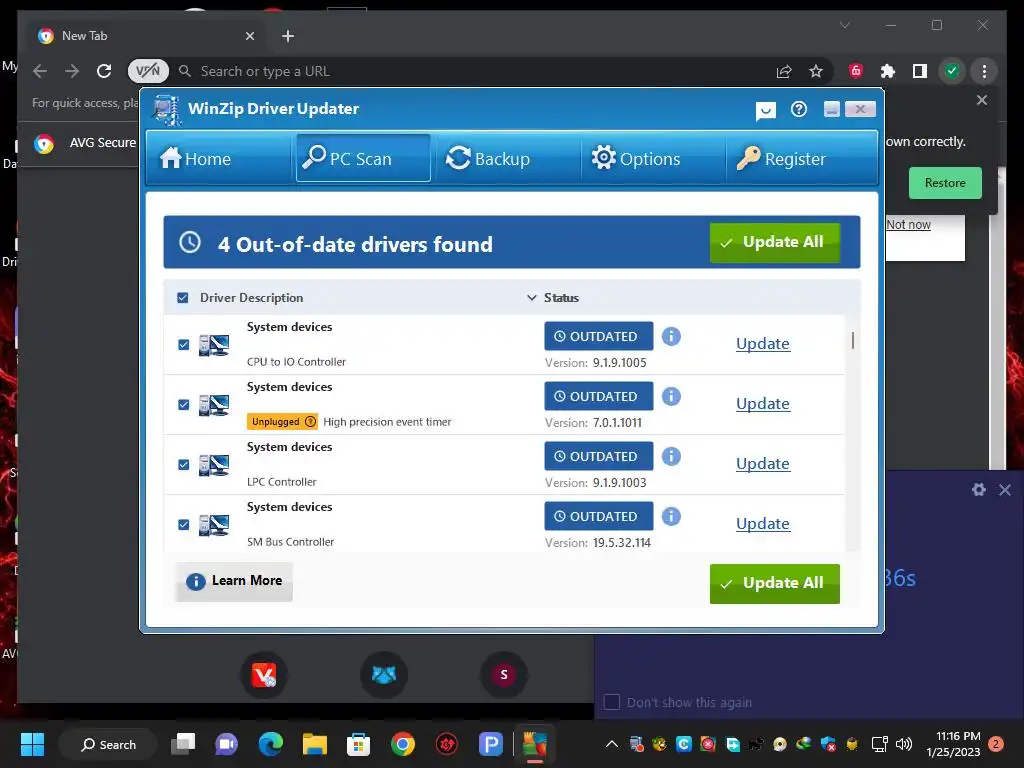Viewport: 1024px width, 768px height.
Task: Click Update link for CPU to IO Controller
Action: click(x=763, y=344)
